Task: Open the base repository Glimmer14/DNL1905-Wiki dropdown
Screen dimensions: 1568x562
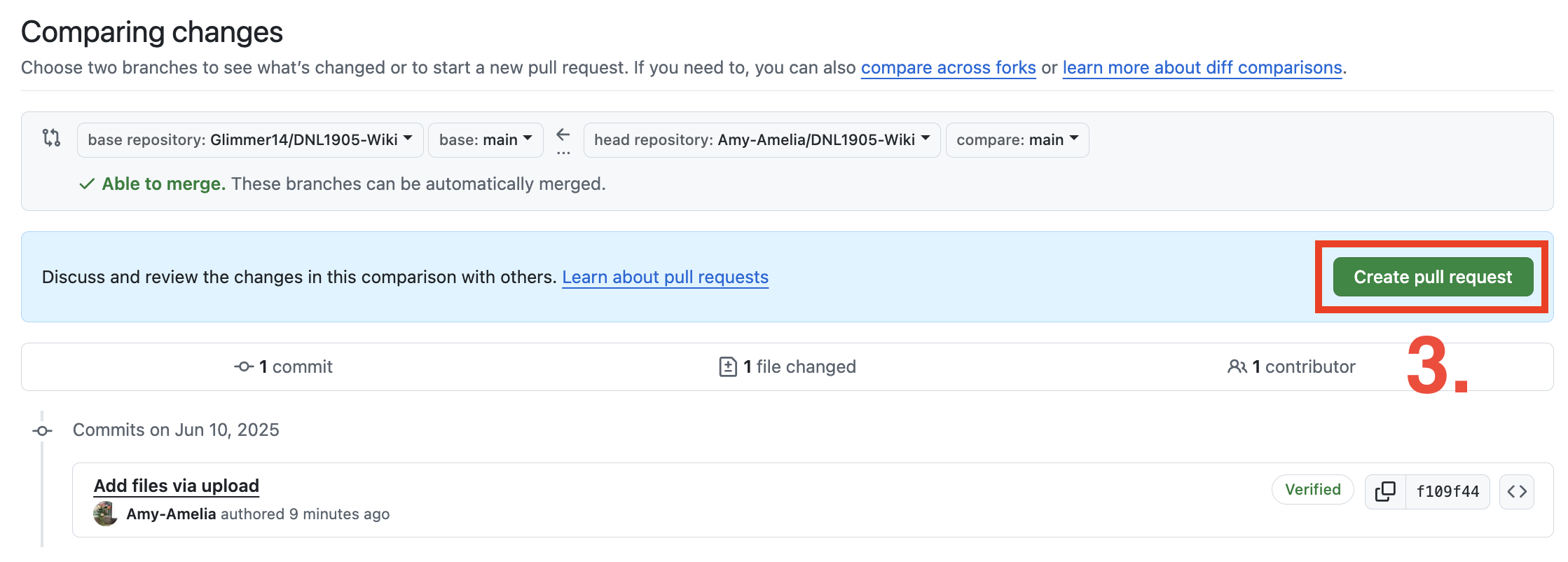Action: (250, 140)
